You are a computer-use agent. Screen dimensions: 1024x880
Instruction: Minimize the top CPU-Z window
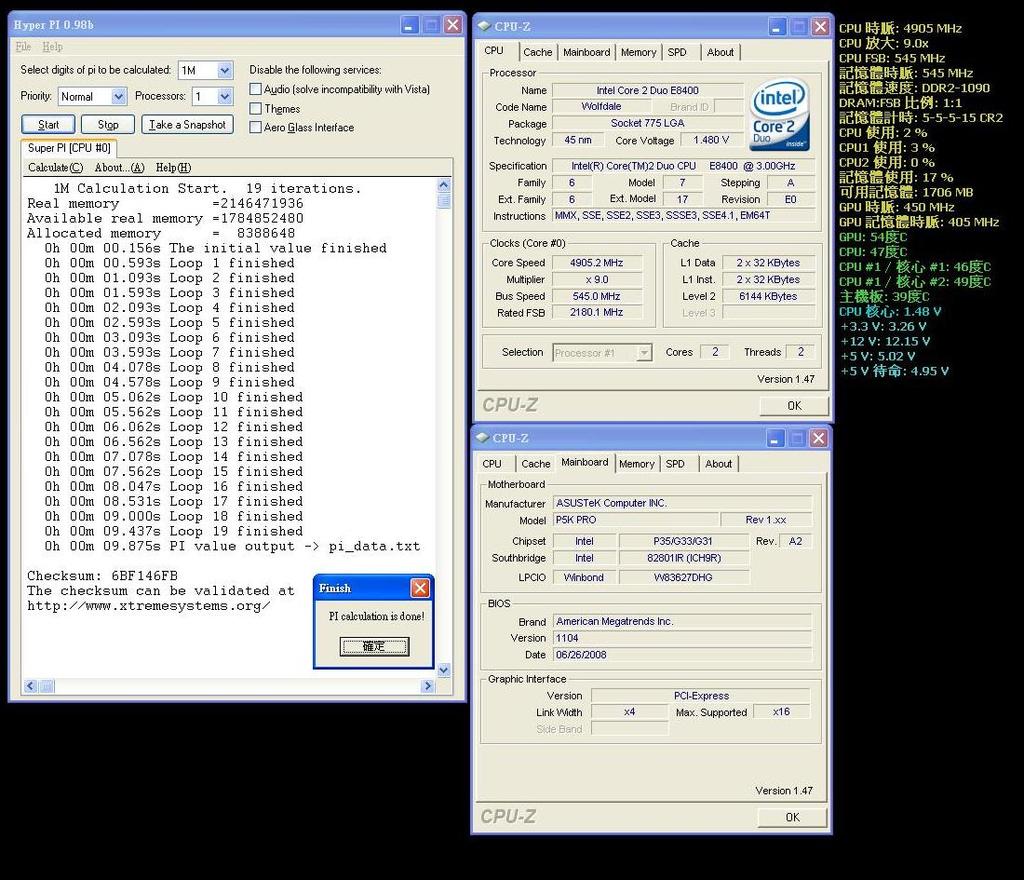pos(776,27)
